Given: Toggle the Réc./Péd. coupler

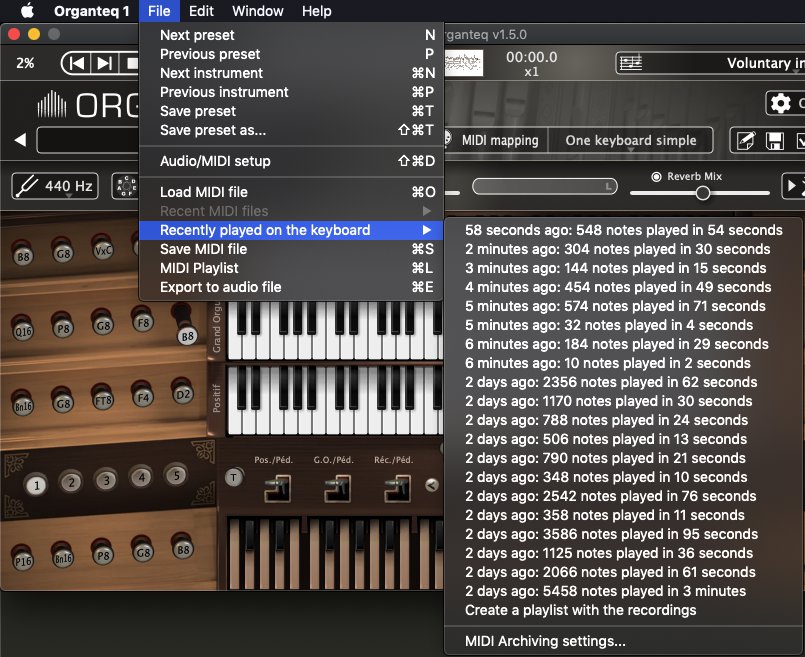Looking at the screenshot, I should point(397,488).
